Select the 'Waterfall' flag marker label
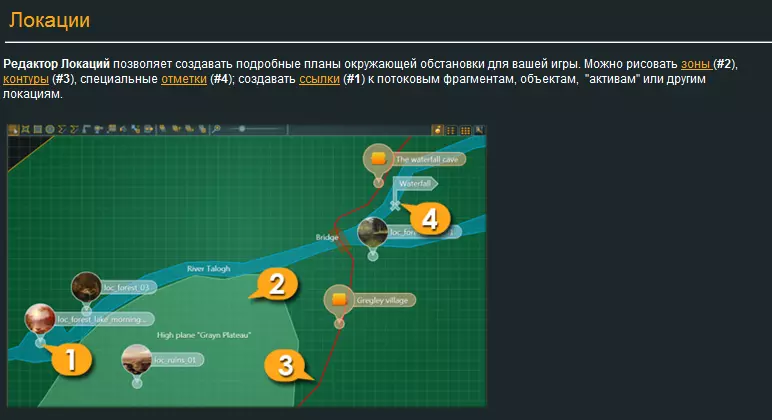Viewport: 772px width, 420px height. [x=415, y=184]
